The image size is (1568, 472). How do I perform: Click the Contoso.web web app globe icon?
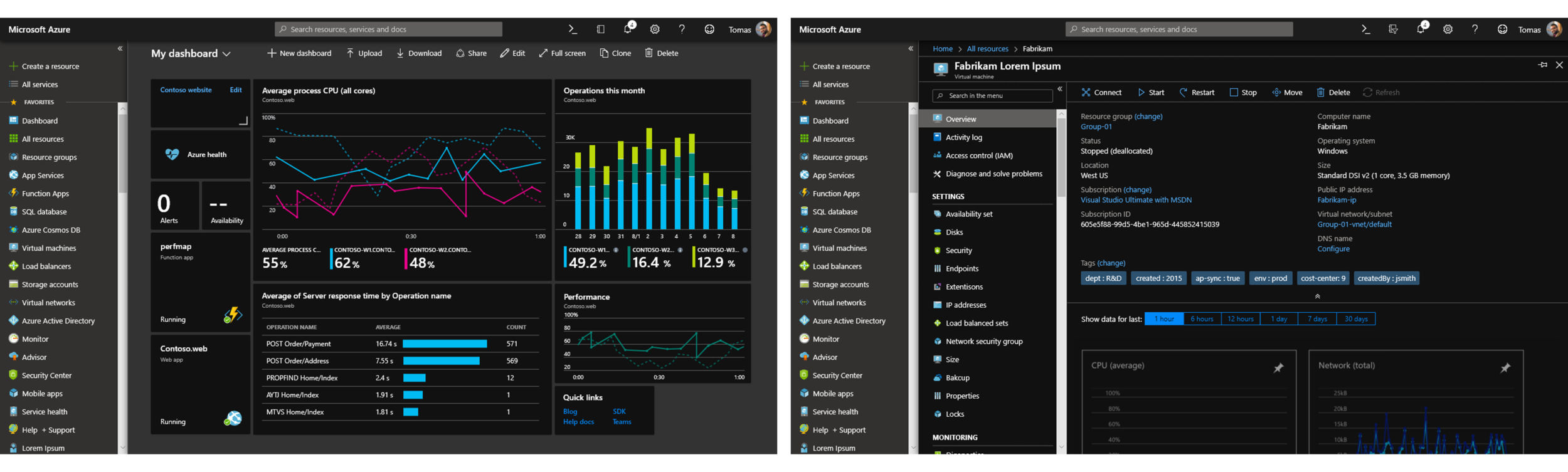[x=233, y=418]
